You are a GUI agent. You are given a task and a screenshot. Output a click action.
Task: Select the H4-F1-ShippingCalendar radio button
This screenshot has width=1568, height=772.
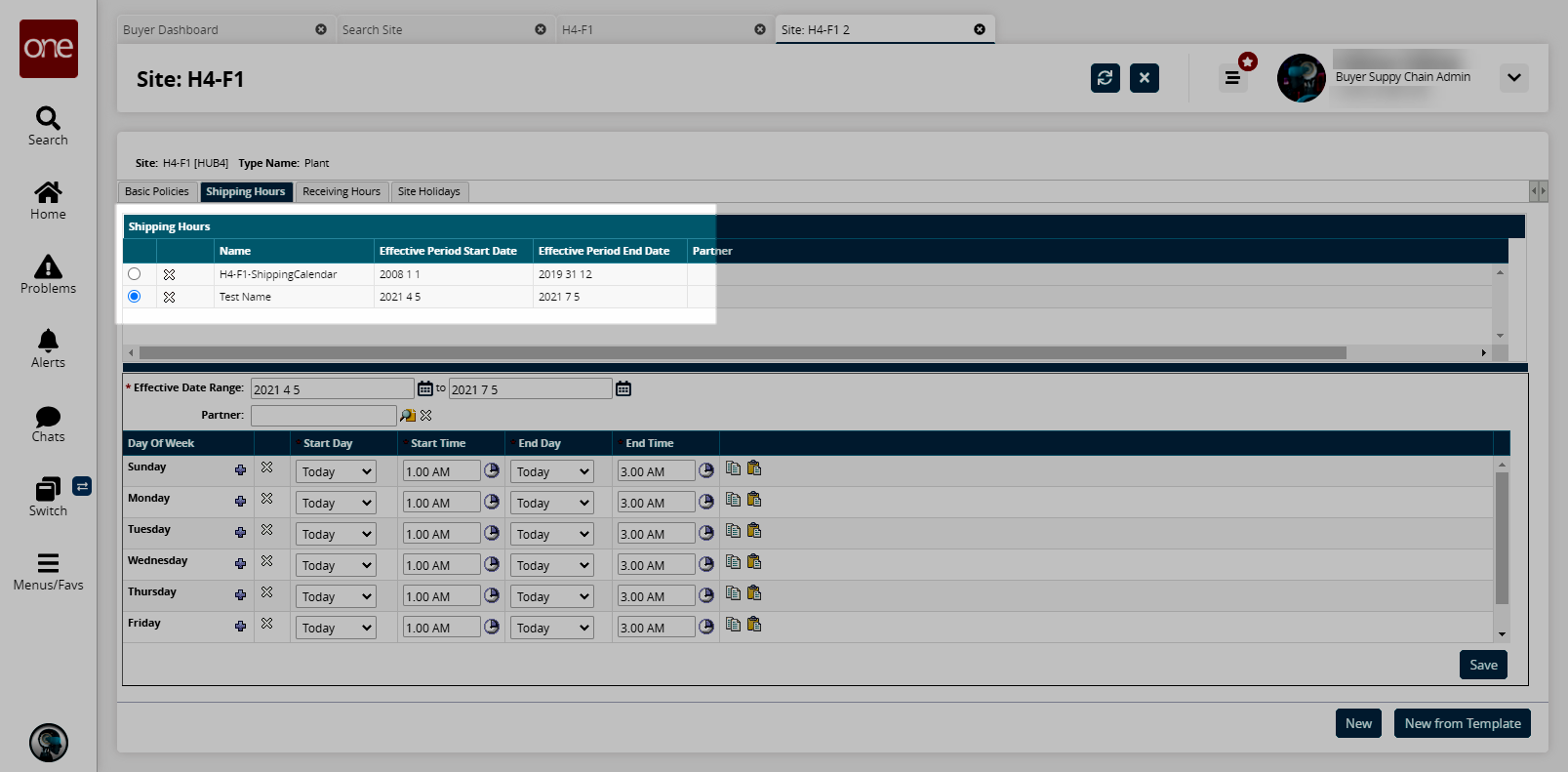135,274
